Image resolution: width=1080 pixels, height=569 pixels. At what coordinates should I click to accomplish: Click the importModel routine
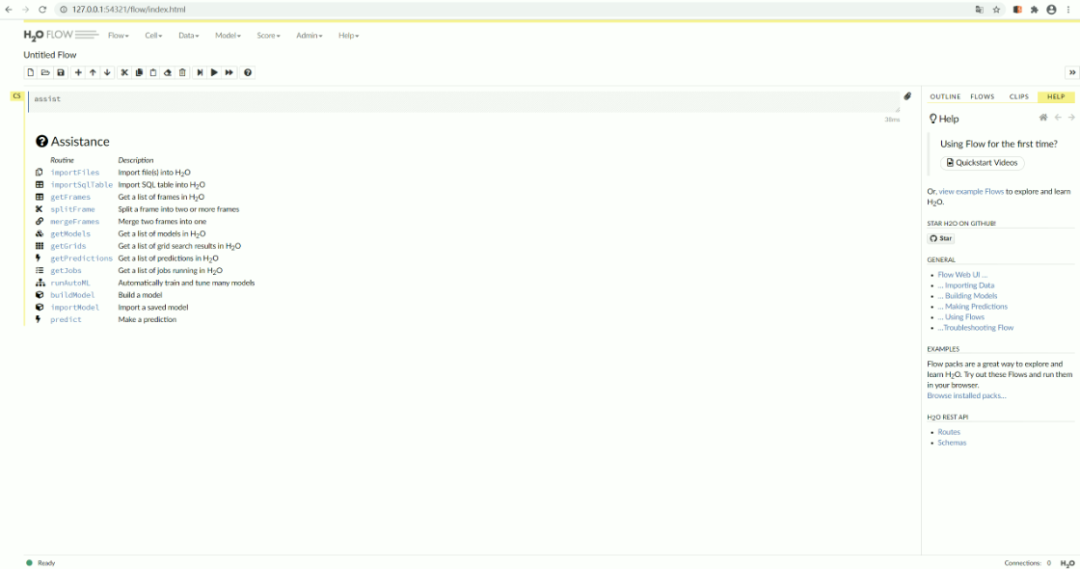(x=74, y=308)
